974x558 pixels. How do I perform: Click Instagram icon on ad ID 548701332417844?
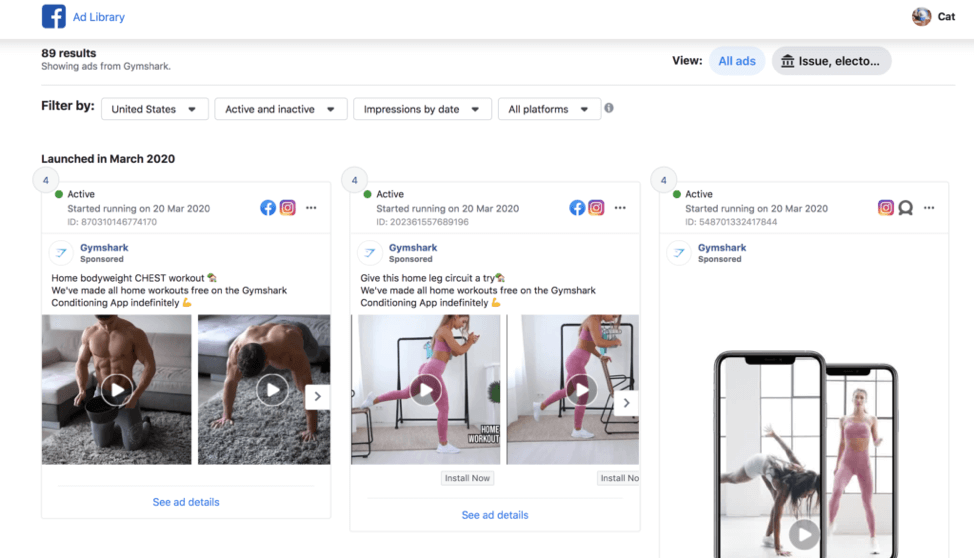pos(886,208)
